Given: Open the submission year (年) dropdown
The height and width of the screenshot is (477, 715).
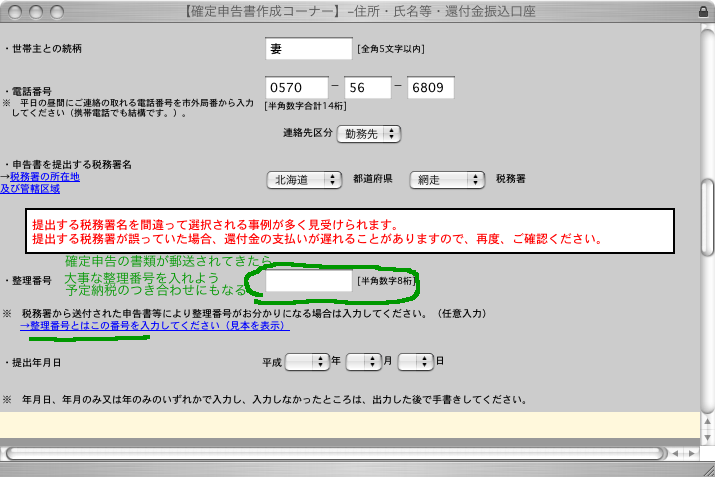Looking at the screenshot, I should pos(307,361).
